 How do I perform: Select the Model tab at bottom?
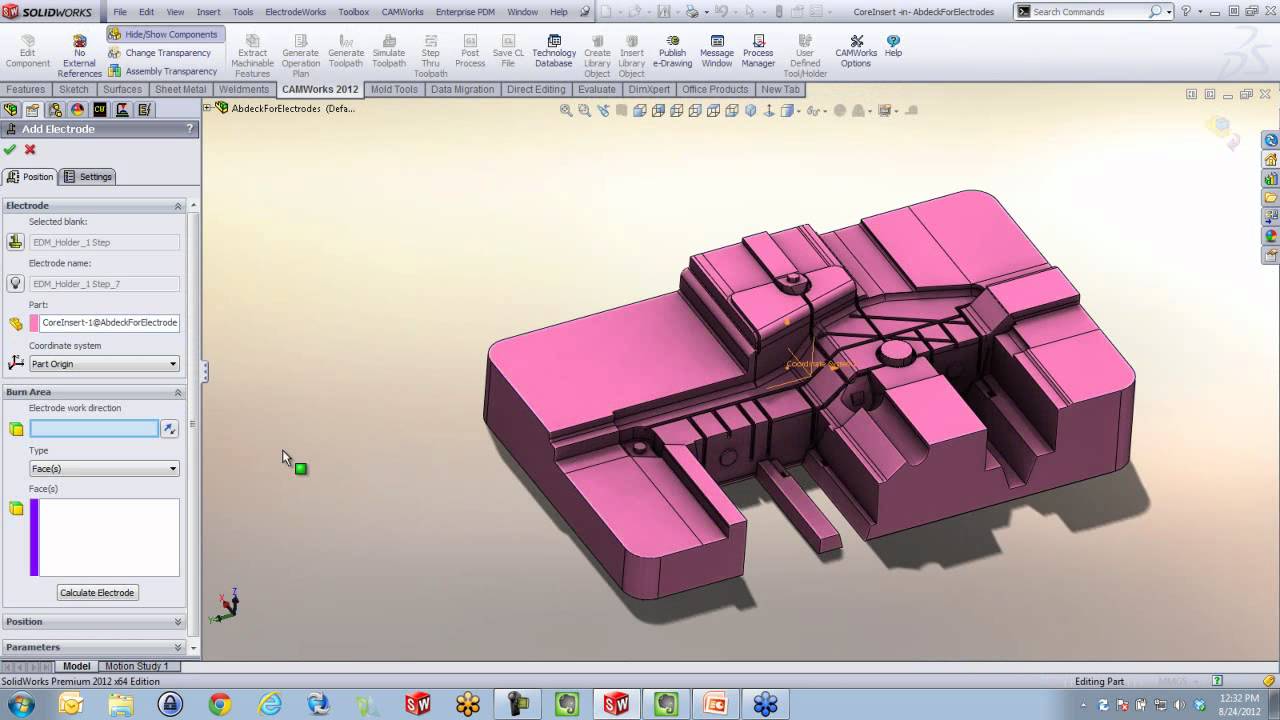tap(76, 666)
